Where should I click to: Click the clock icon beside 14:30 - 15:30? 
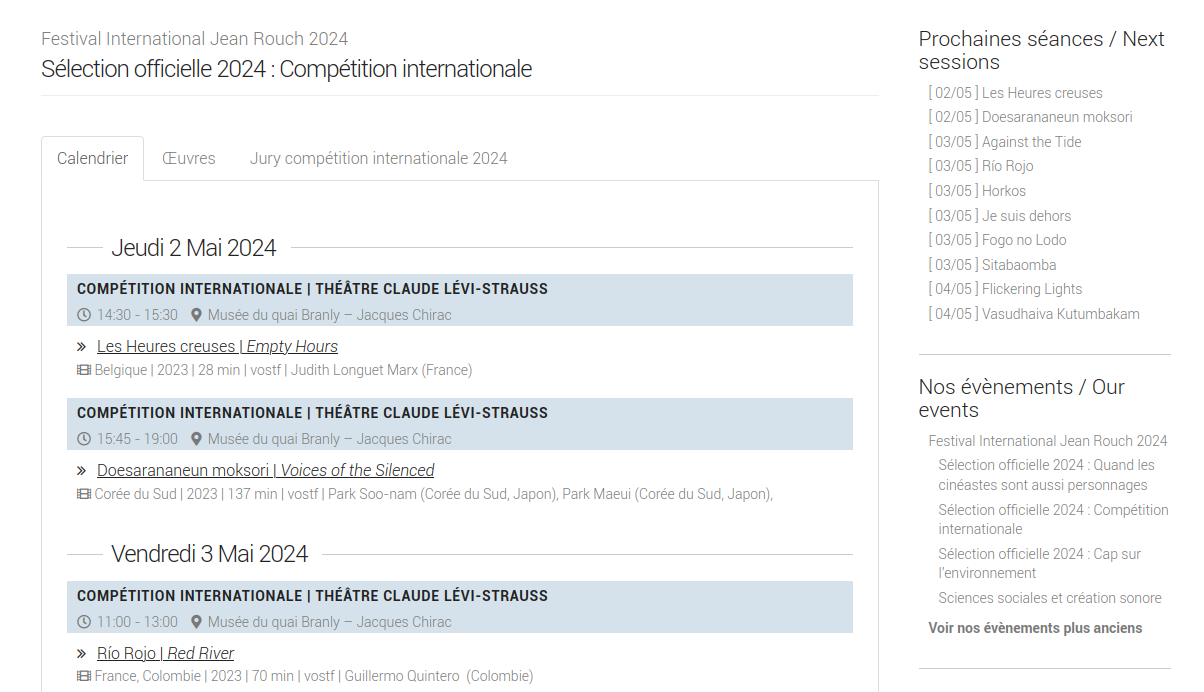pyautogui.click(x=84, y=315)
